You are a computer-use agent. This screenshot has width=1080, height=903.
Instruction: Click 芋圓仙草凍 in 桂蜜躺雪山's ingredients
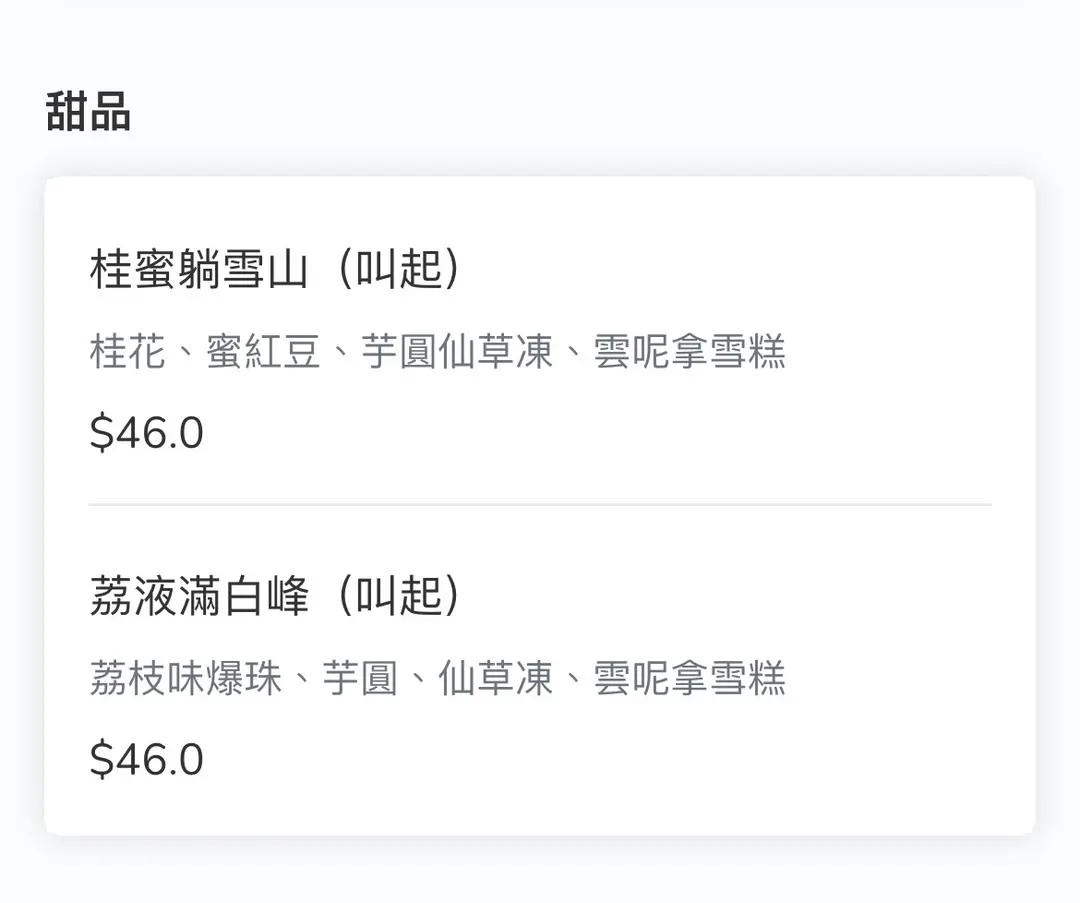[457, 352]
